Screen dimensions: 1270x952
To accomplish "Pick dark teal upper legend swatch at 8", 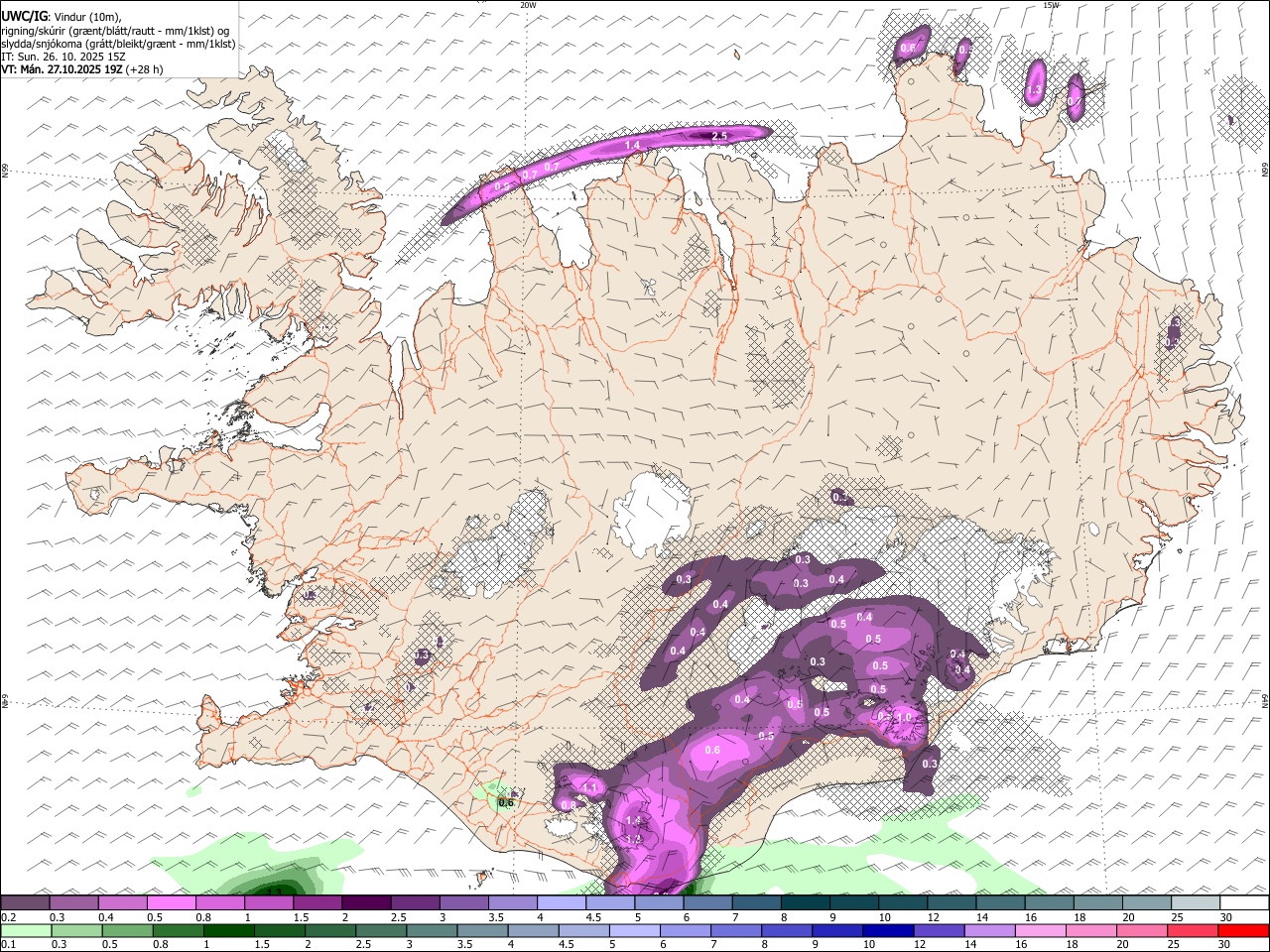I will [806, 903].
